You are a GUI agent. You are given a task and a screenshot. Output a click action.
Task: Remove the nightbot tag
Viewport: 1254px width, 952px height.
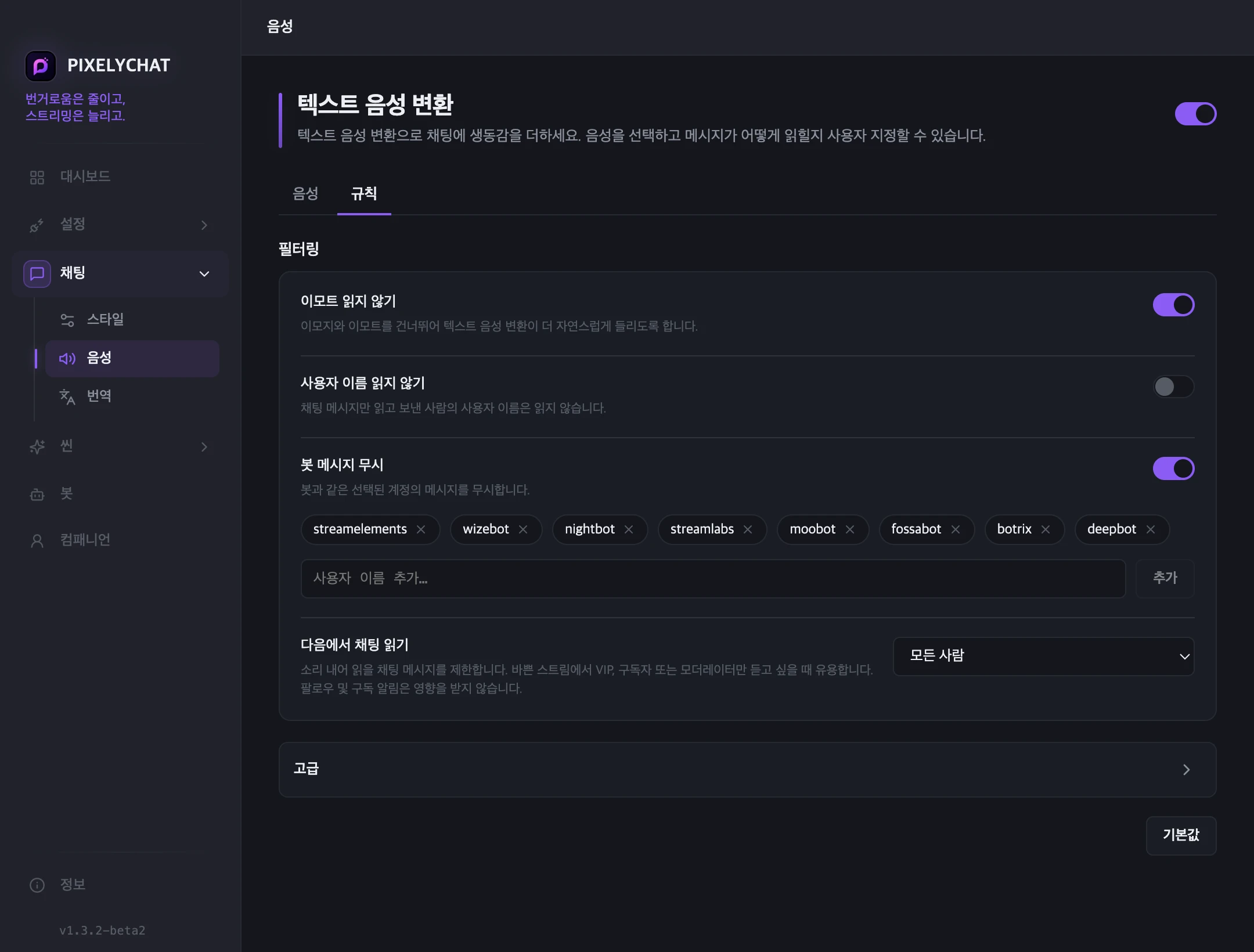coord(629,529)
